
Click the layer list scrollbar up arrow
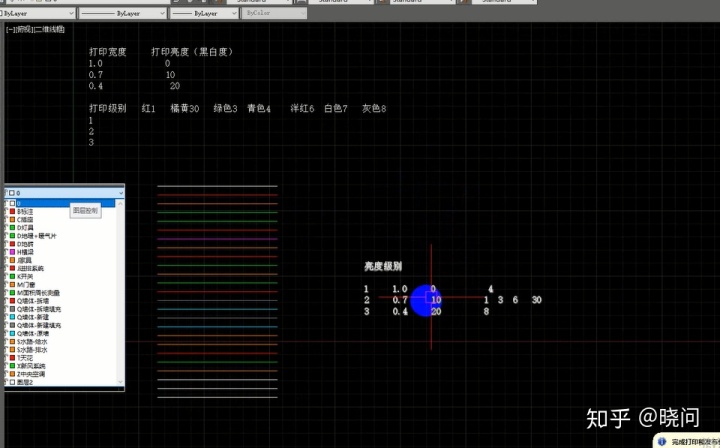120,203
